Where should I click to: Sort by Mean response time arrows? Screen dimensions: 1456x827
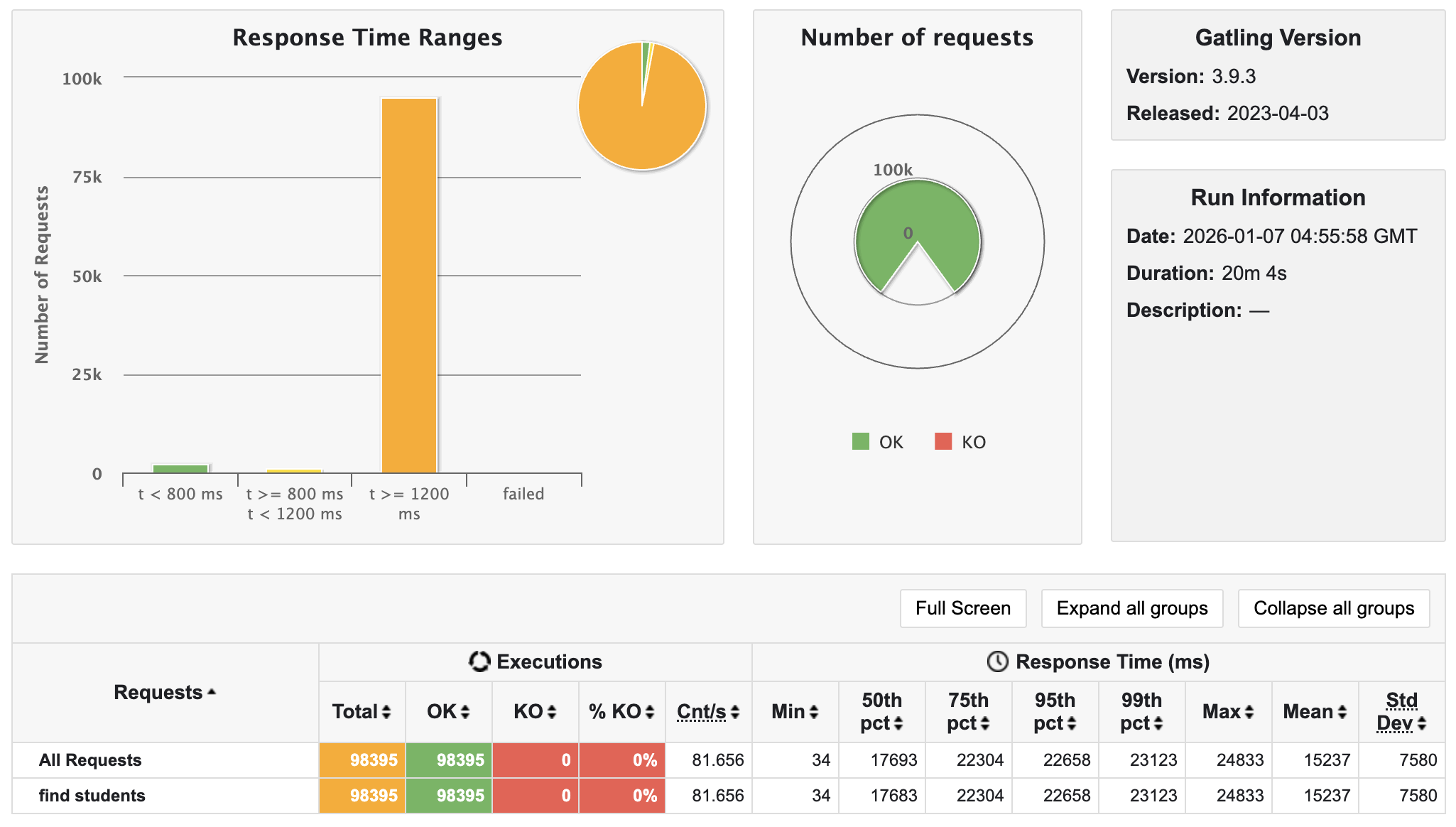click(x=1342, y=711)
